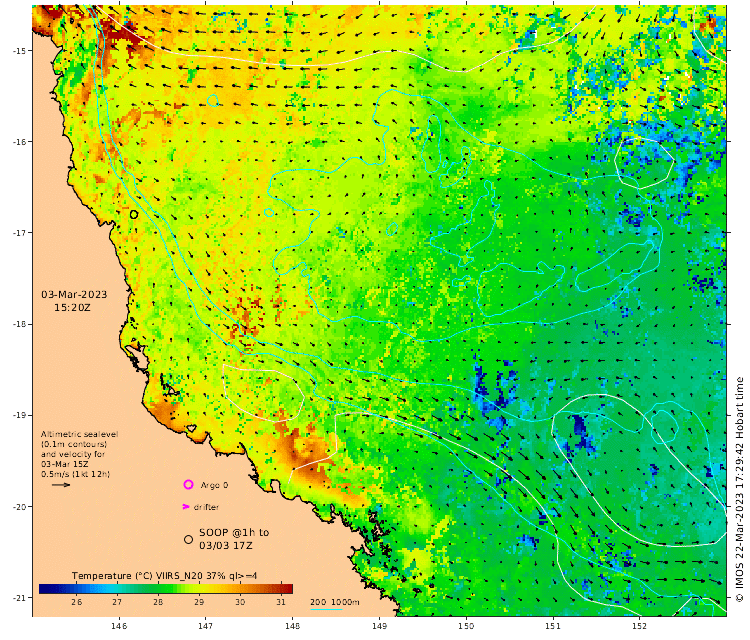
Task: Click the magenta Argo circle legend symbol
Action: click(x=188, y=485)
